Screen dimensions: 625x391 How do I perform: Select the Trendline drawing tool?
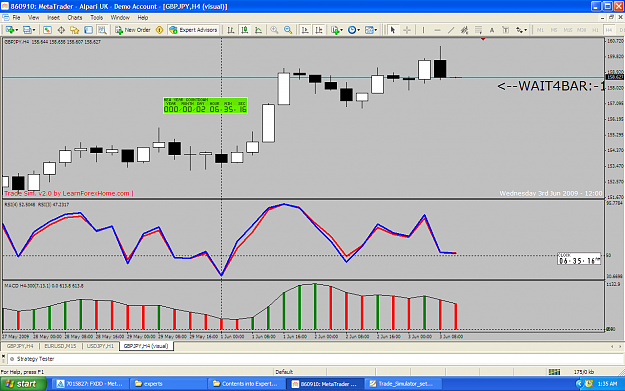point(451,30)
